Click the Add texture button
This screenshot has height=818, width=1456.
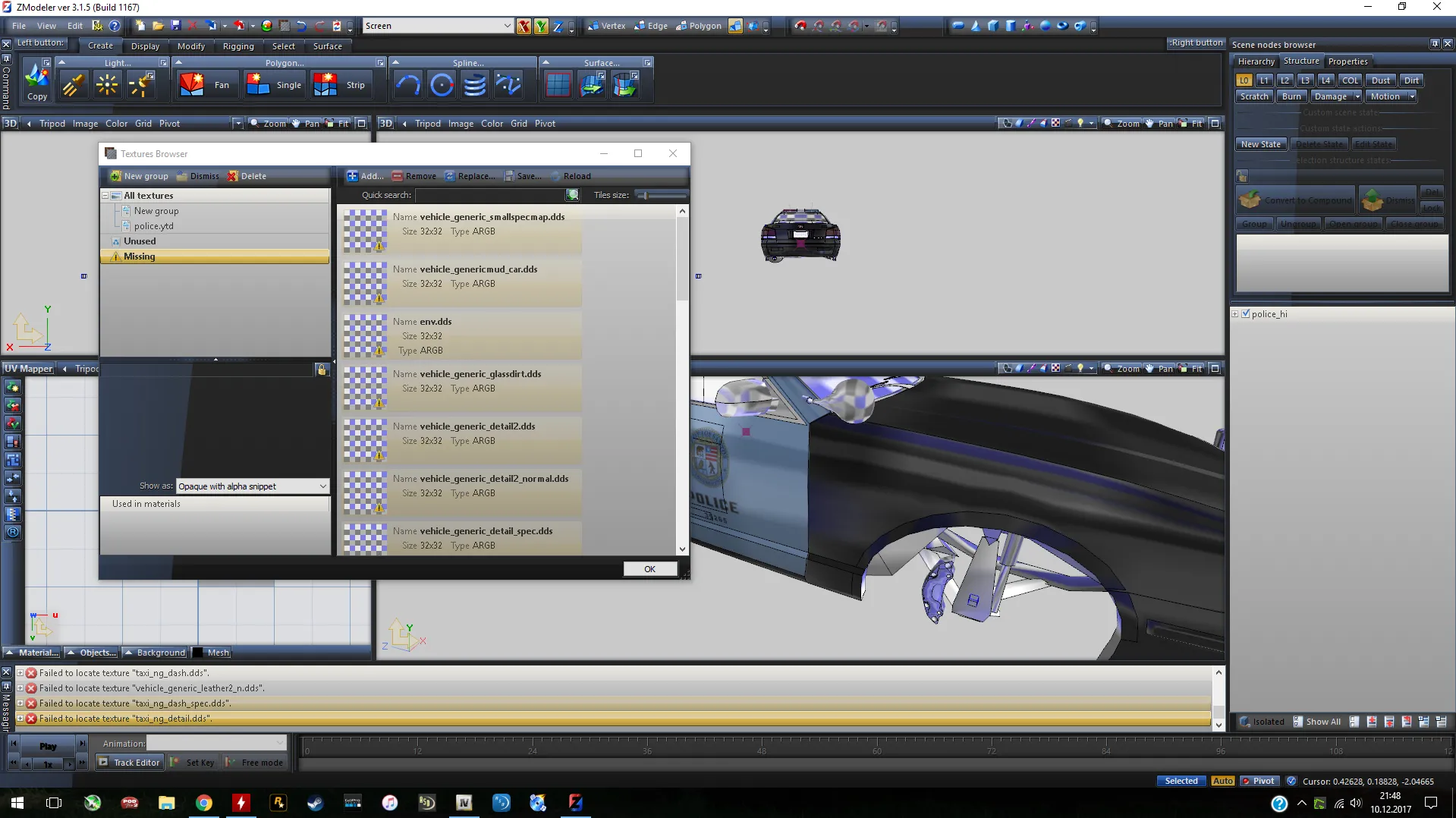[x=365, y=176]
